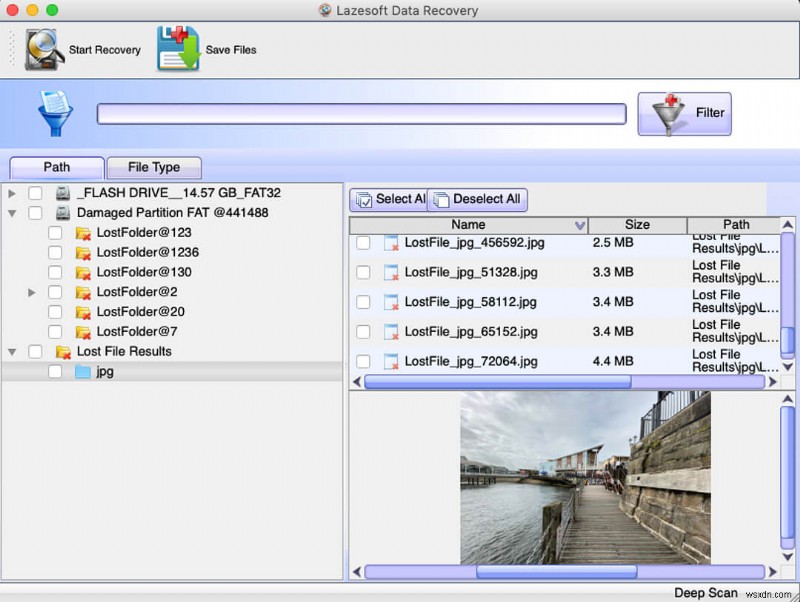Switch to the Path tab
800x602 pixels.
(x=56, y=167)
